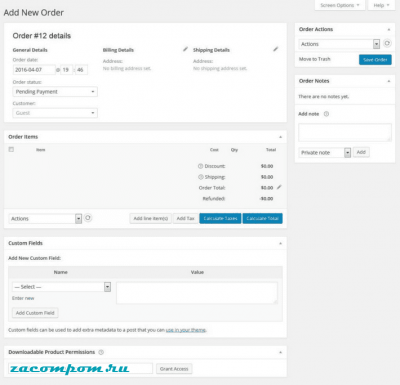Edit shipping details with pencil icon
This screenshot has height=385, width=400.
275,49
